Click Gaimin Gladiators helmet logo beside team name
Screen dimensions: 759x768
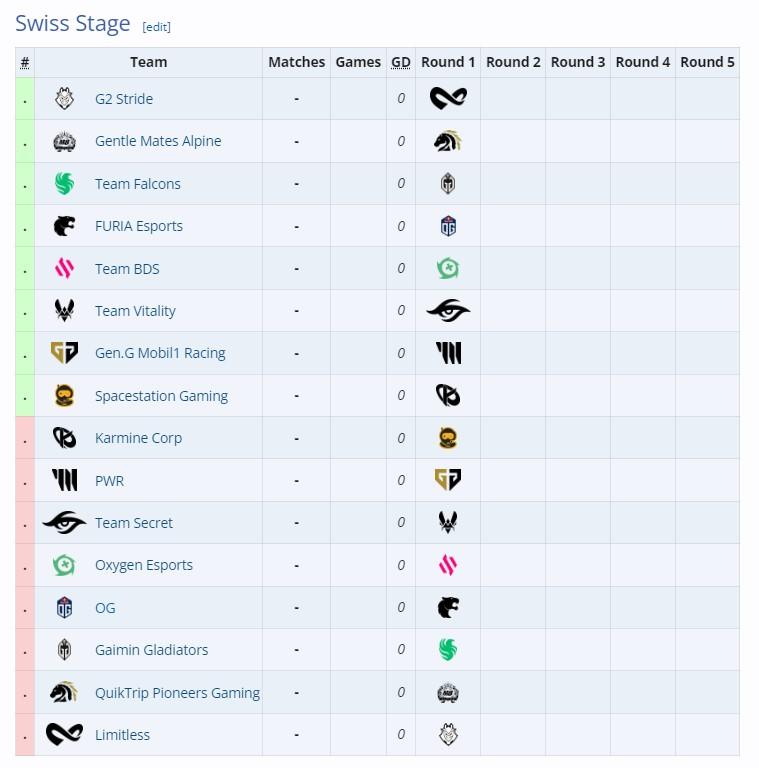pos(64,650)
